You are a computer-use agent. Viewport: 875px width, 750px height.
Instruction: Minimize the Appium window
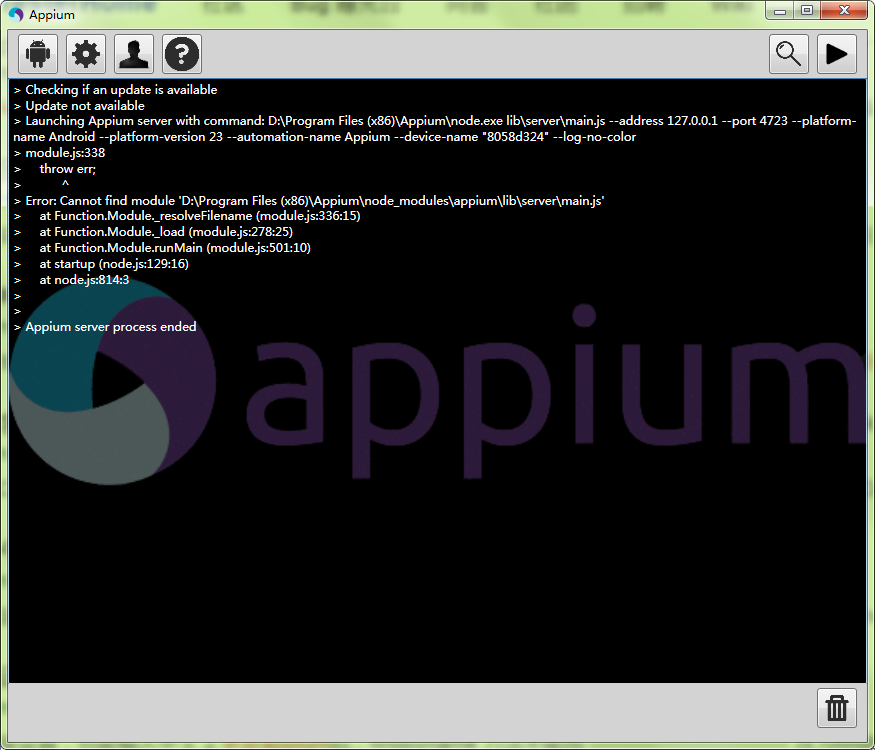pos(780,11)
